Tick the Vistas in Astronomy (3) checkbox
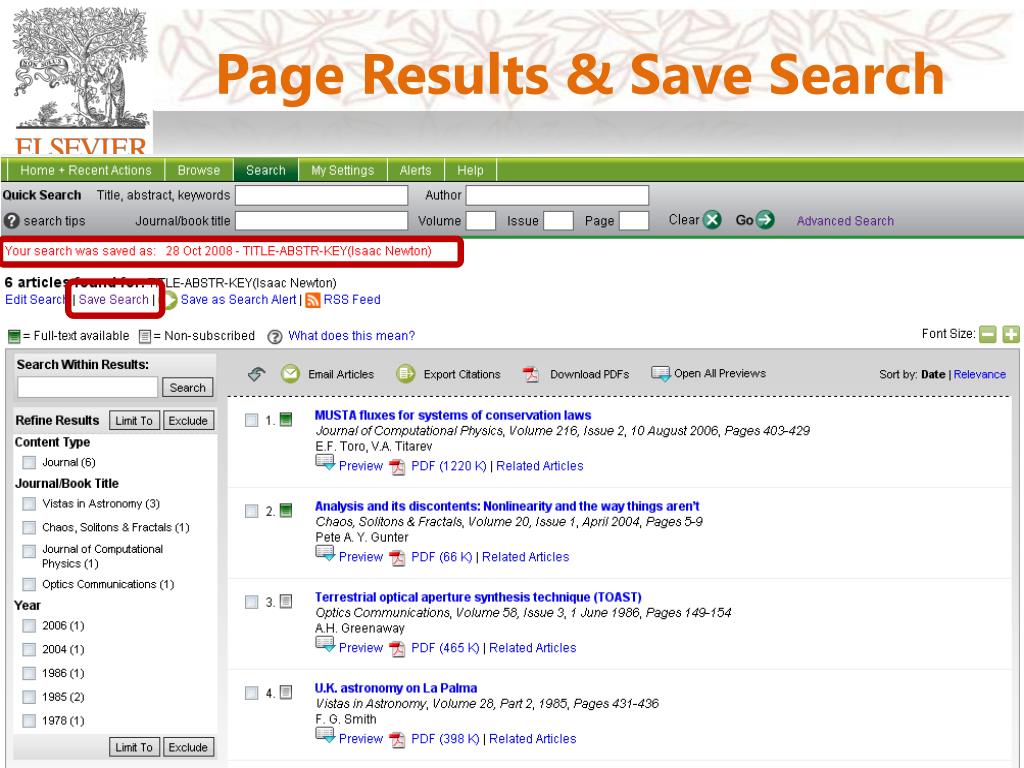 29,504
